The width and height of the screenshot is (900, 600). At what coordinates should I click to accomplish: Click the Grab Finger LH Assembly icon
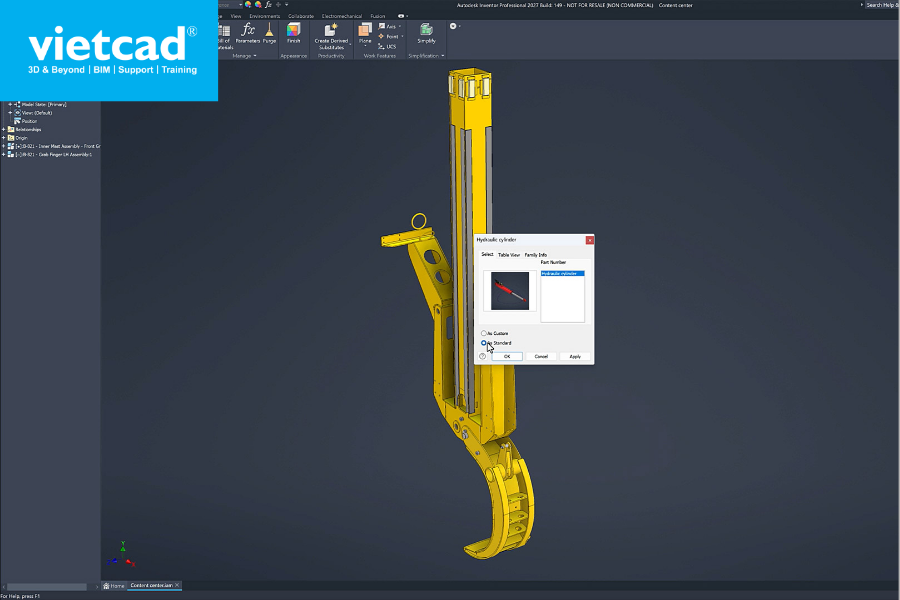point(11,154)
